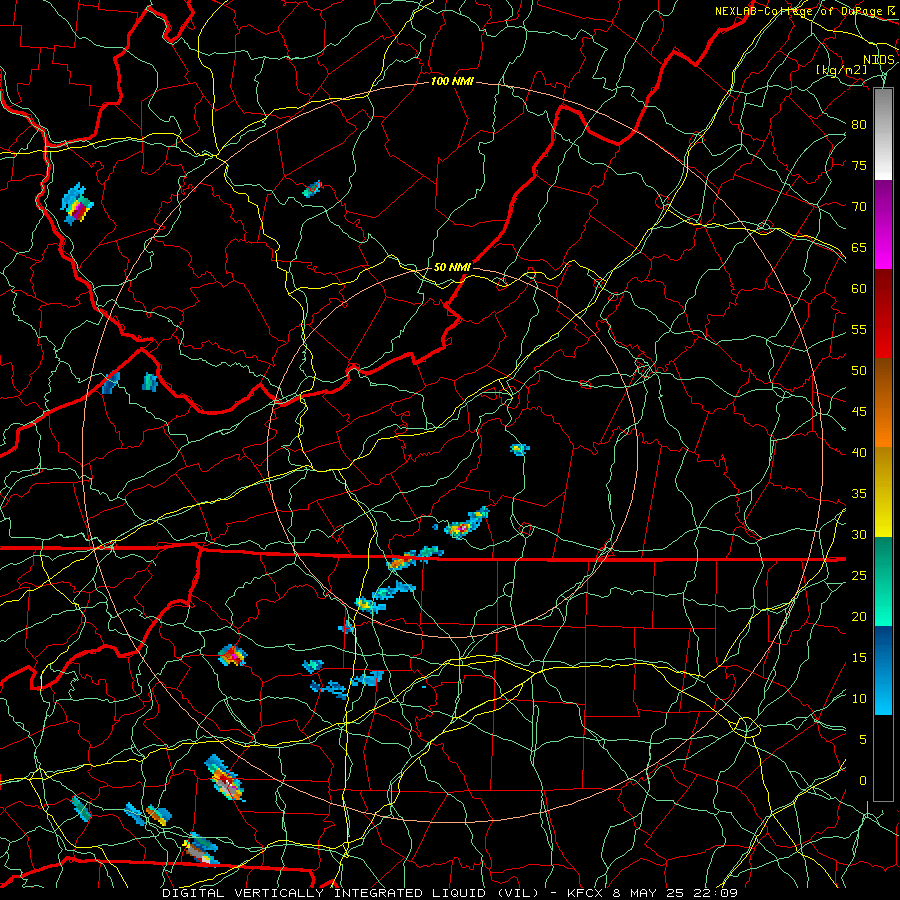Click the "10" value on the color scale
Image resolution: width=900 pixels, height=900 pixels.
click(x=859, y=699)
